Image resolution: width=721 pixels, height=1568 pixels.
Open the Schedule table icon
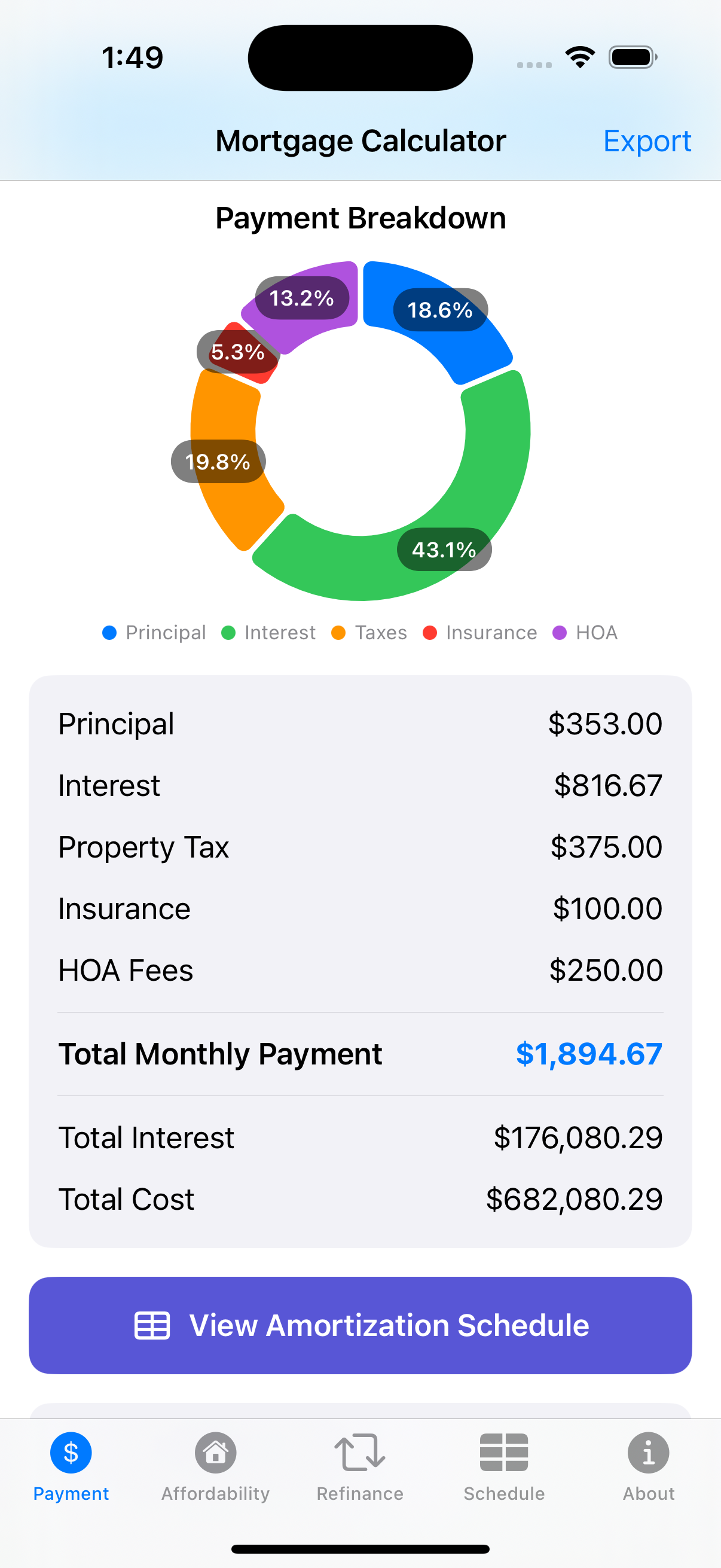click(x=504, y=1453)
